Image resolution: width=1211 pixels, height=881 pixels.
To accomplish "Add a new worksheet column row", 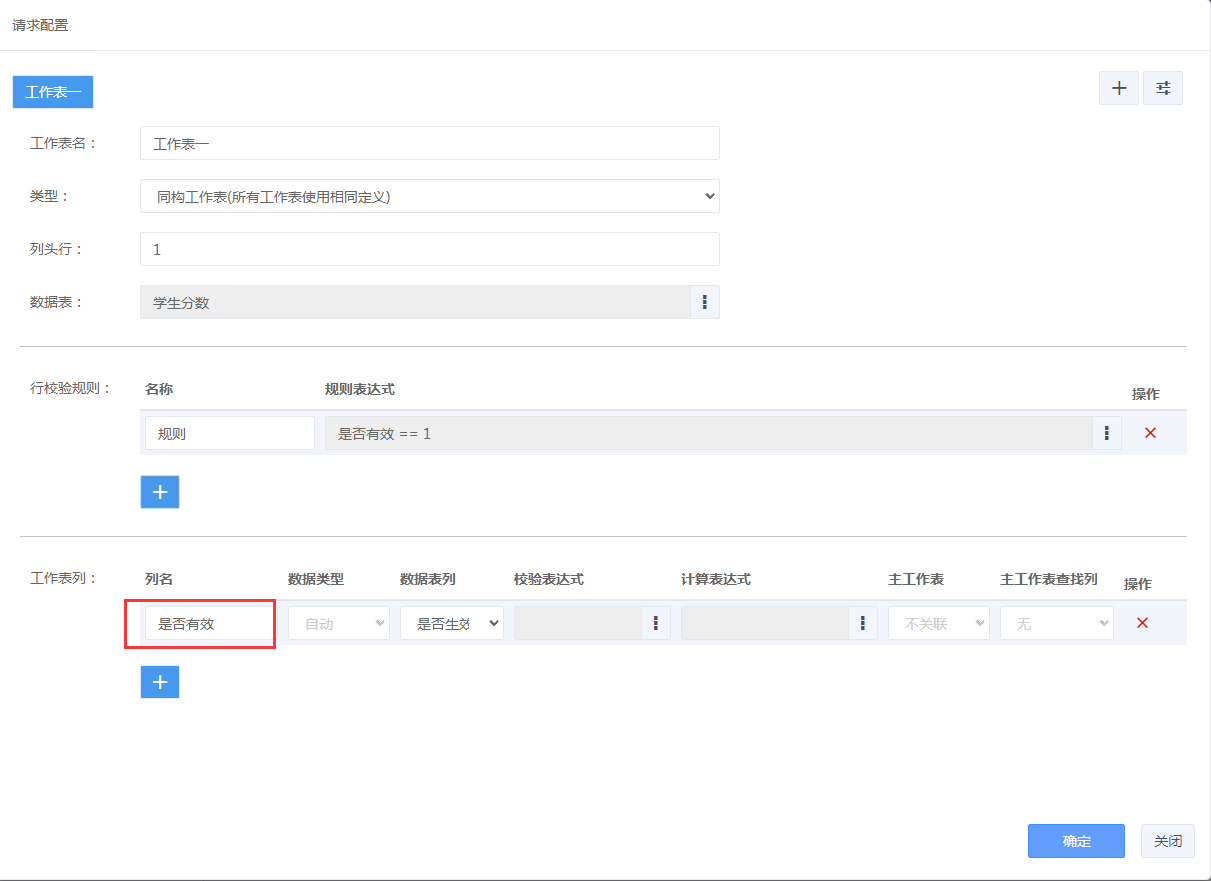I will [x=160, y=682].
